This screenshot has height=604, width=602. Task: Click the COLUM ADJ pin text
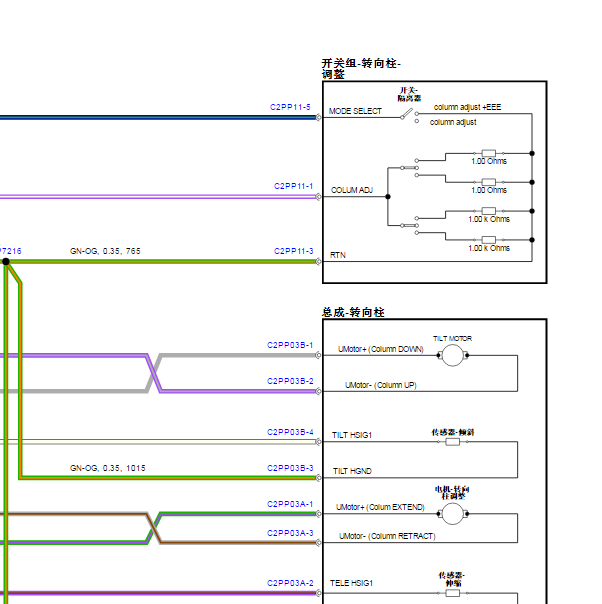[x=352, y=190]
